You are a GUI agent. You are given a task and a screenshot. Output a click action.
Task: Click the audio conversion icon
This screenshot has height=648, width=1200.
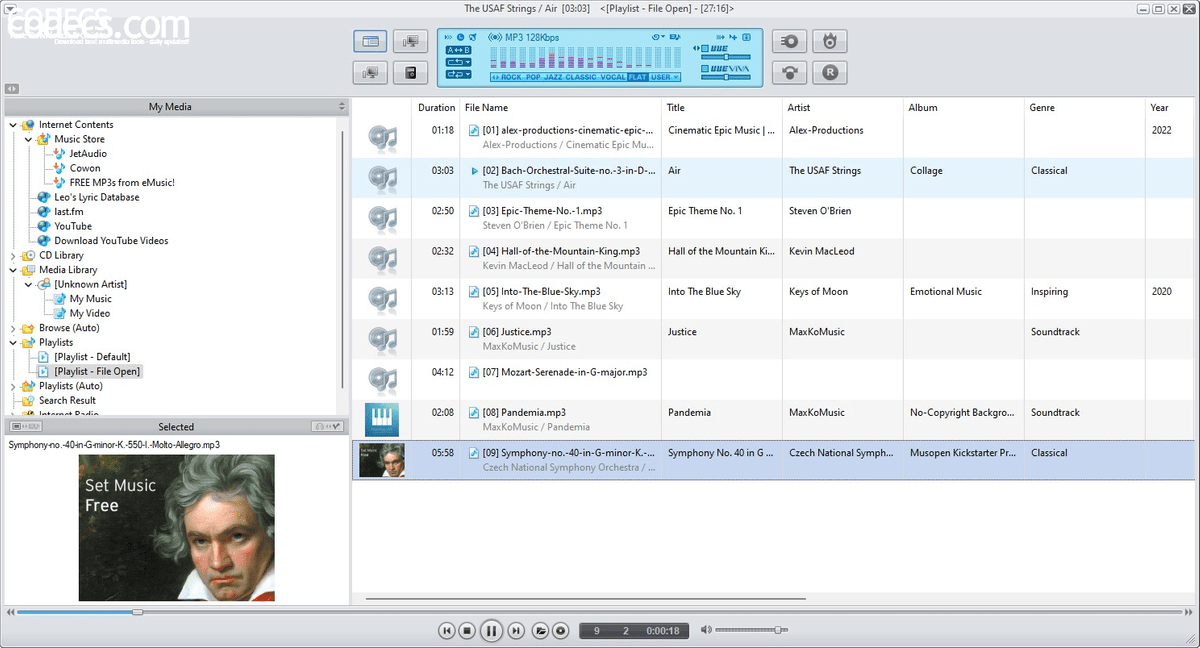[789, 72]
